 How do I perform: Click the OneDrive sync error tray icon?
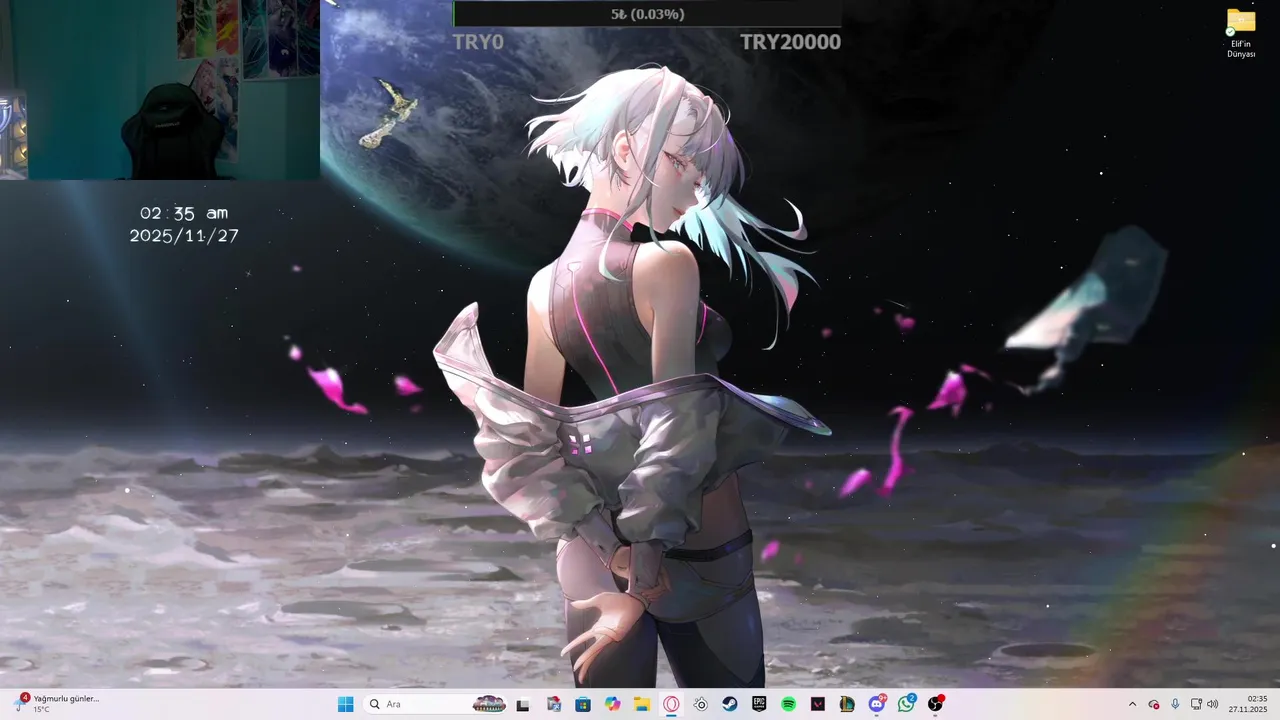pos(1154,704)
